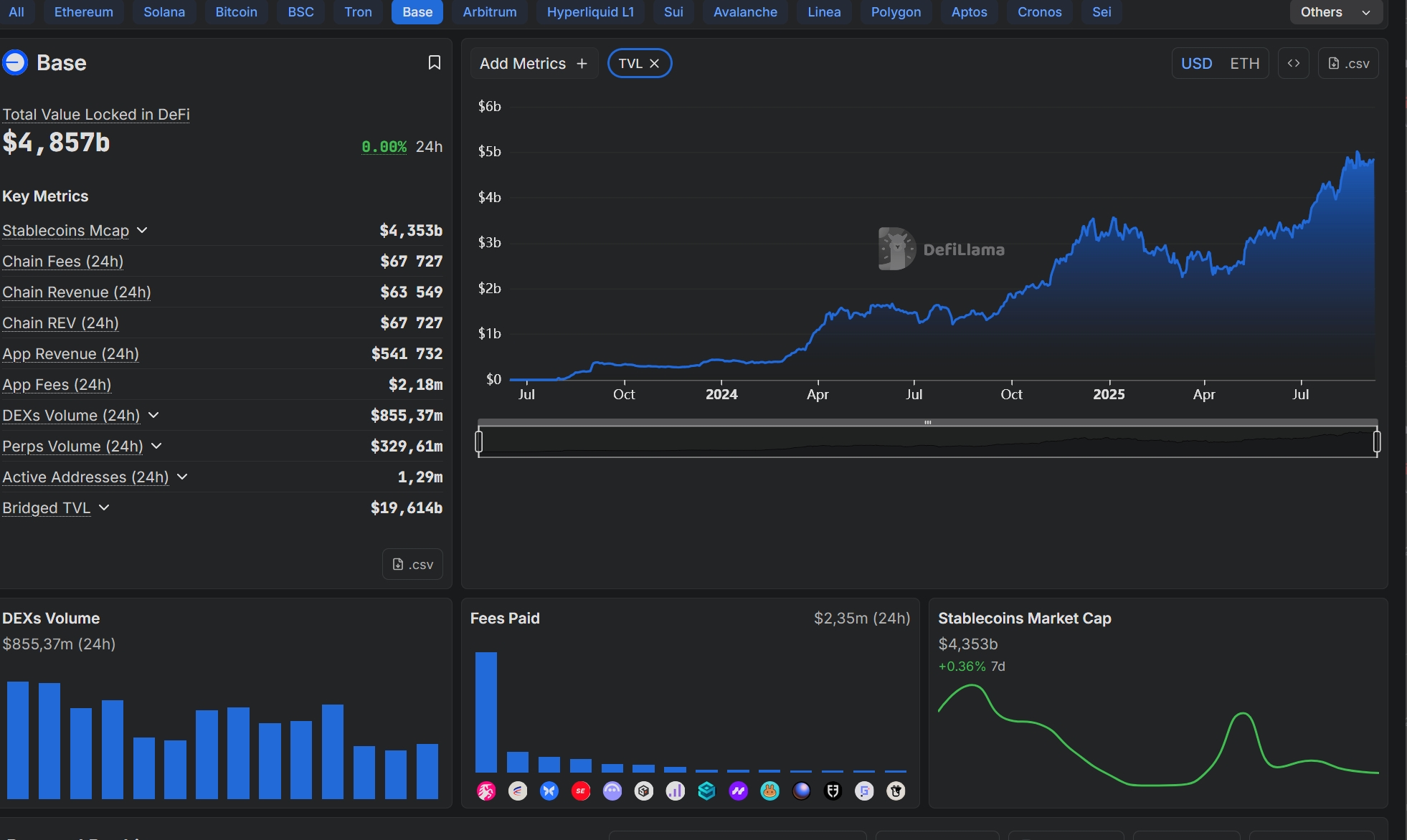The height and width of the screenshot is (840, 1407).
Task: Click the red SE protocol icon
Action: (x=581, y=791)
